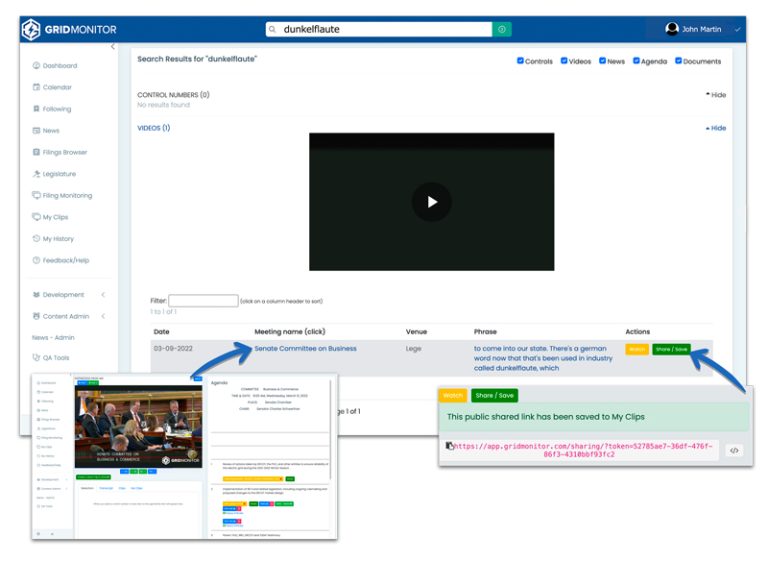Open Senate Committee on Business meeting link
Screen dimensions: 768x561
pyautogui.click(x=305, y=348)
